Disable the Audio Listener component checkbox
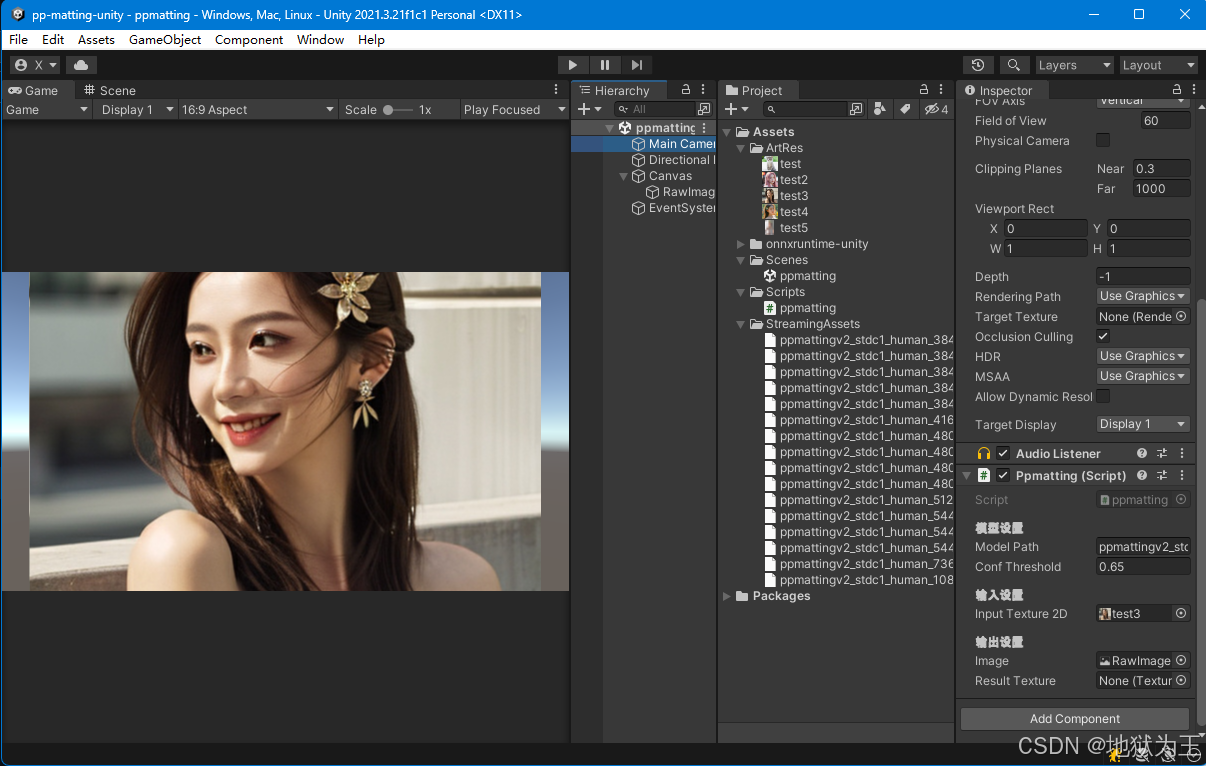This screenshot has width=1206, height=766. [x=1003, y=454]
